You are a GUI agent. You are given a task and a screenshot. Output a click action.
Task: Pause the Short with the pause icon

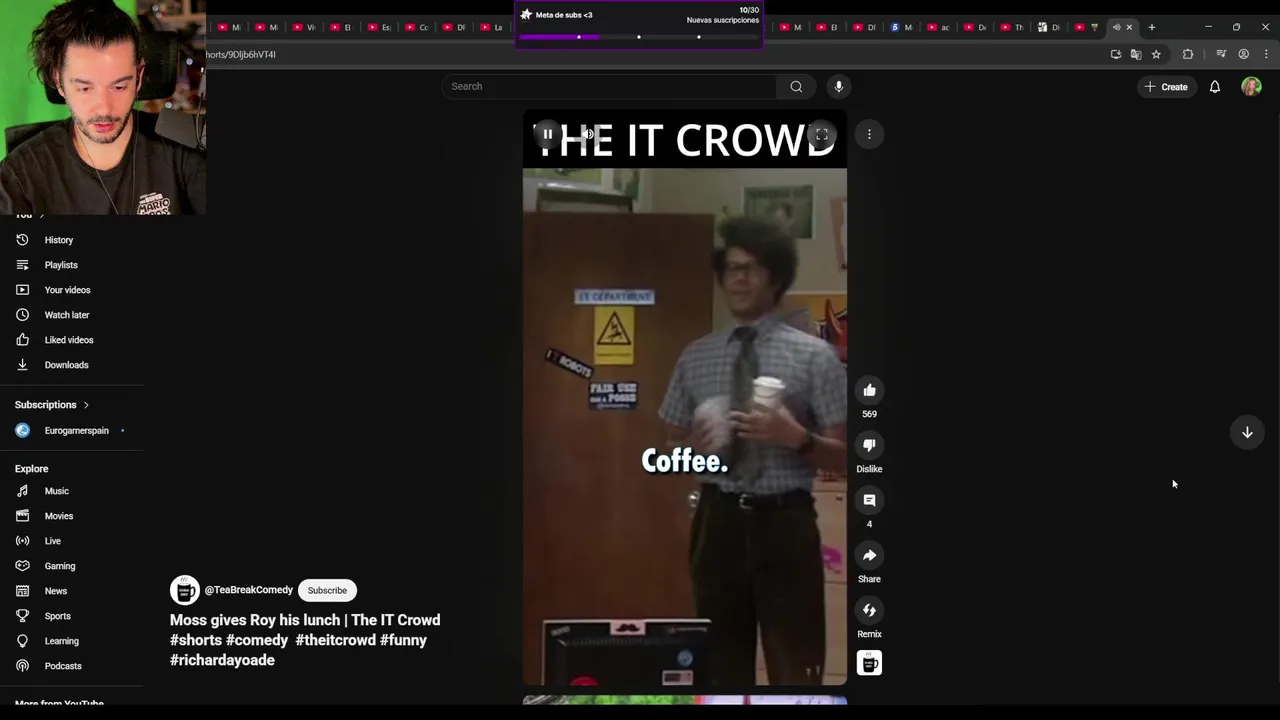click(x=547, y=134)
